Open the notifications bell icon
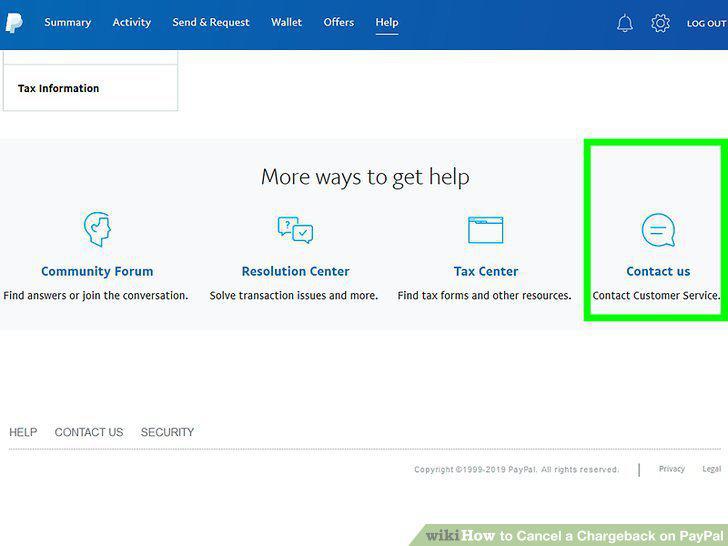Image resolution: width=728 pixels, height=546 pixels. pyautogui.click(x=624, y=23)
